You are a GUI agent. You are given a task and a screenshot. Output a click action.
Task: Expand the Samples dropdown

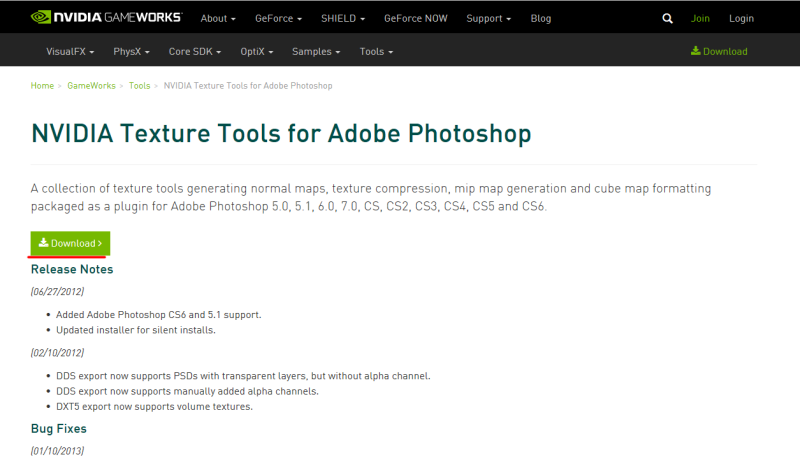pos(316,52)
